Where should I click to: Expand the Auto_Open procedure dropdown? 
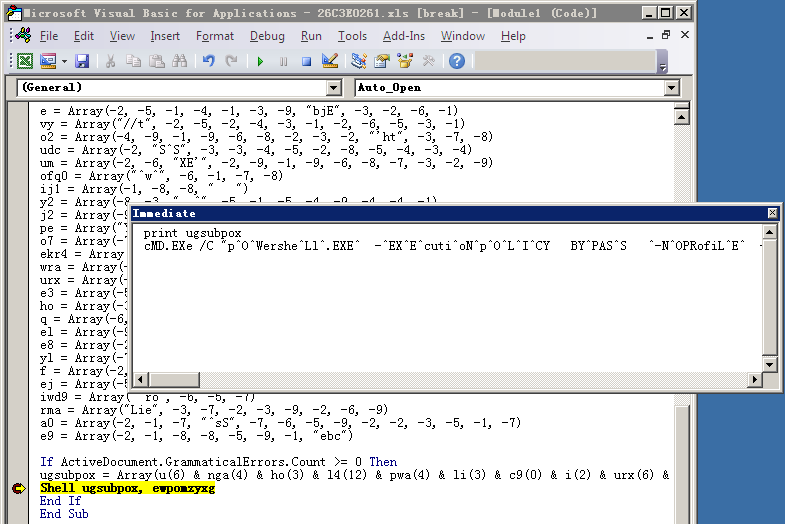[x=671, y=88]
